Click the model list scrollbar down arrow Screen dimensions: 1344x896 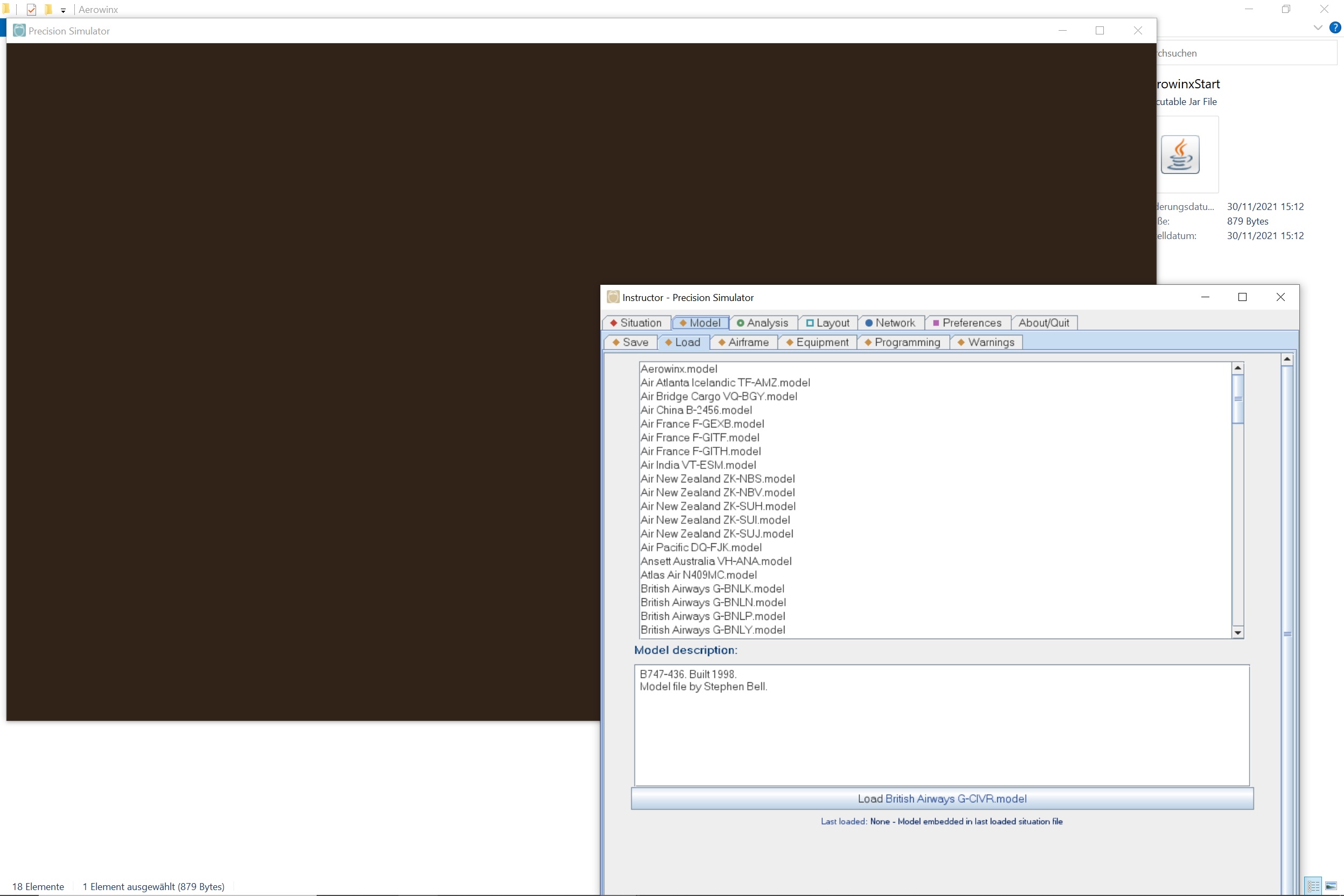point(1238,633)
